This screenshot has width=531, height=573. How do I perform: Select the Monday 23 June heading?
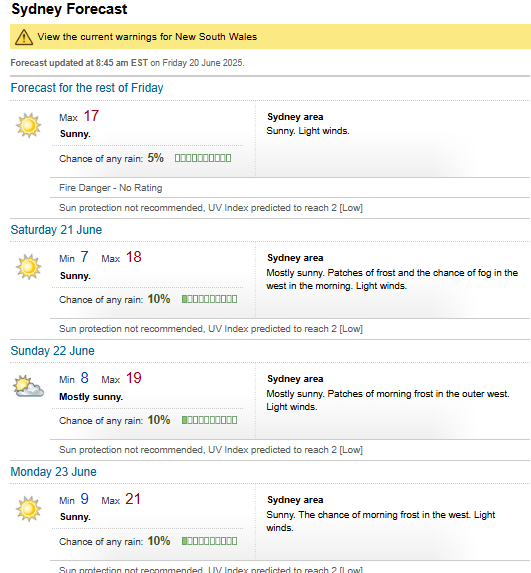pyautogui.click(x=54, y=472)
